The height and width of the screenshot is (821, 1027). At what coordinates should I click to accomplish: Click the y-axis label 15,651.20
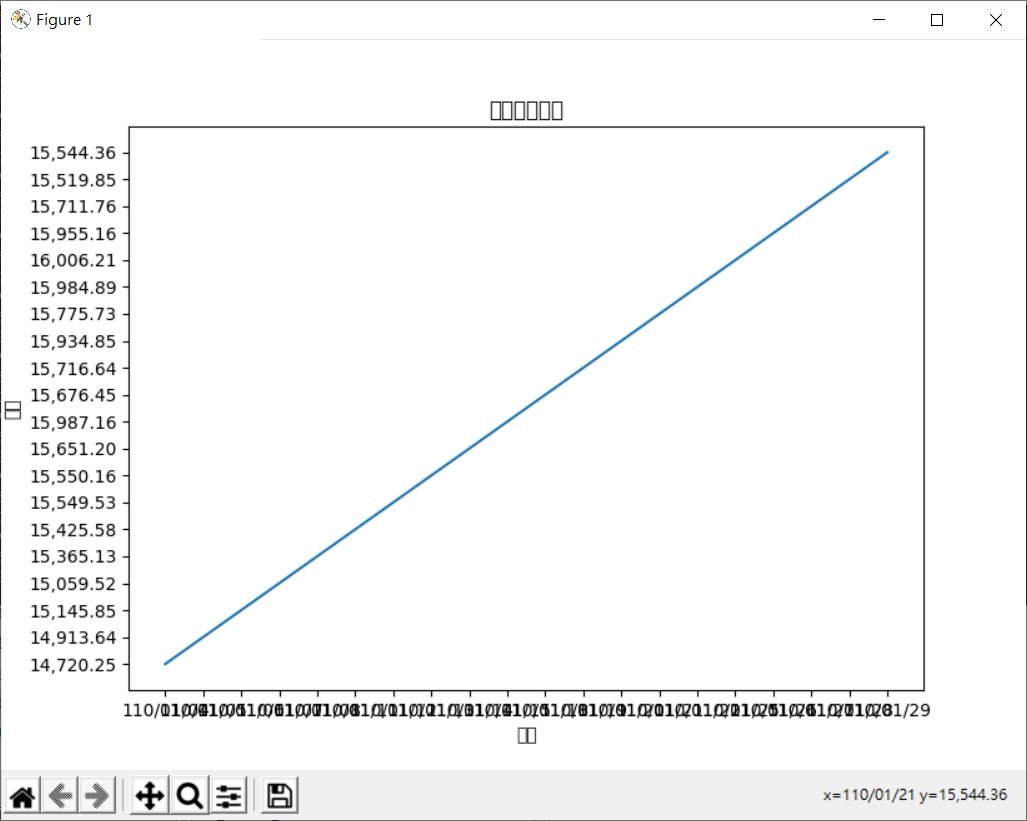pos(73,449)
